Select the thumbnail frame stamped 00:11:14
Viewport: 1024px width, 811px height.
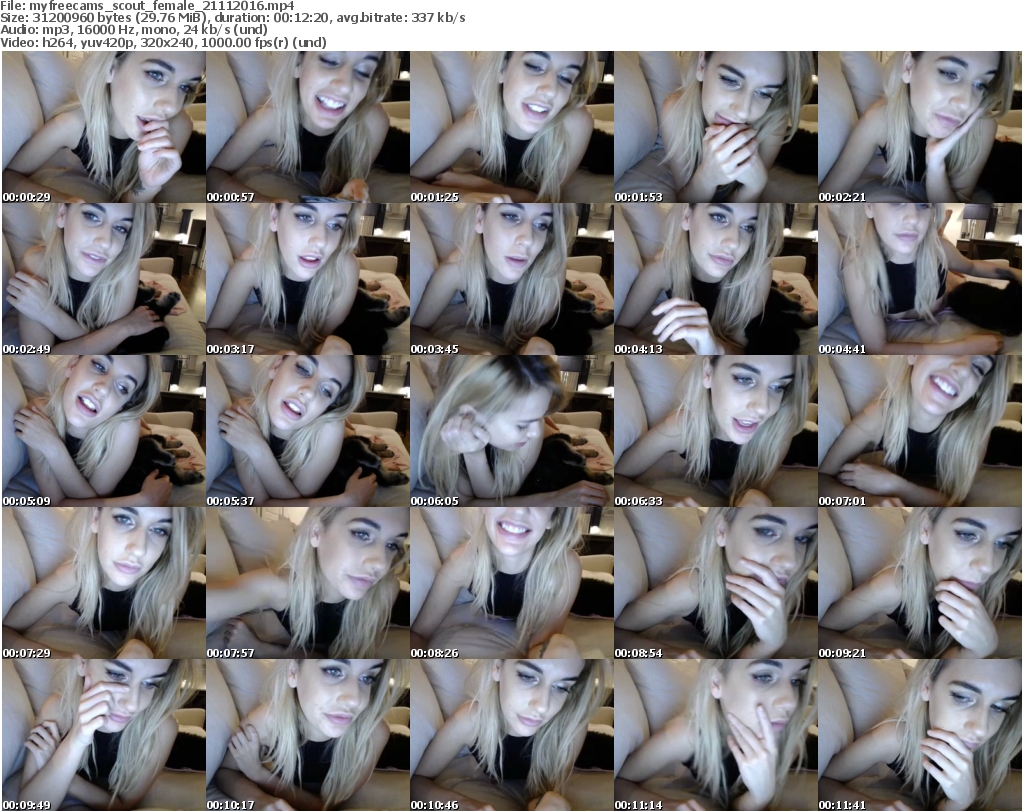pyautogui.click(x=716, y=735)
